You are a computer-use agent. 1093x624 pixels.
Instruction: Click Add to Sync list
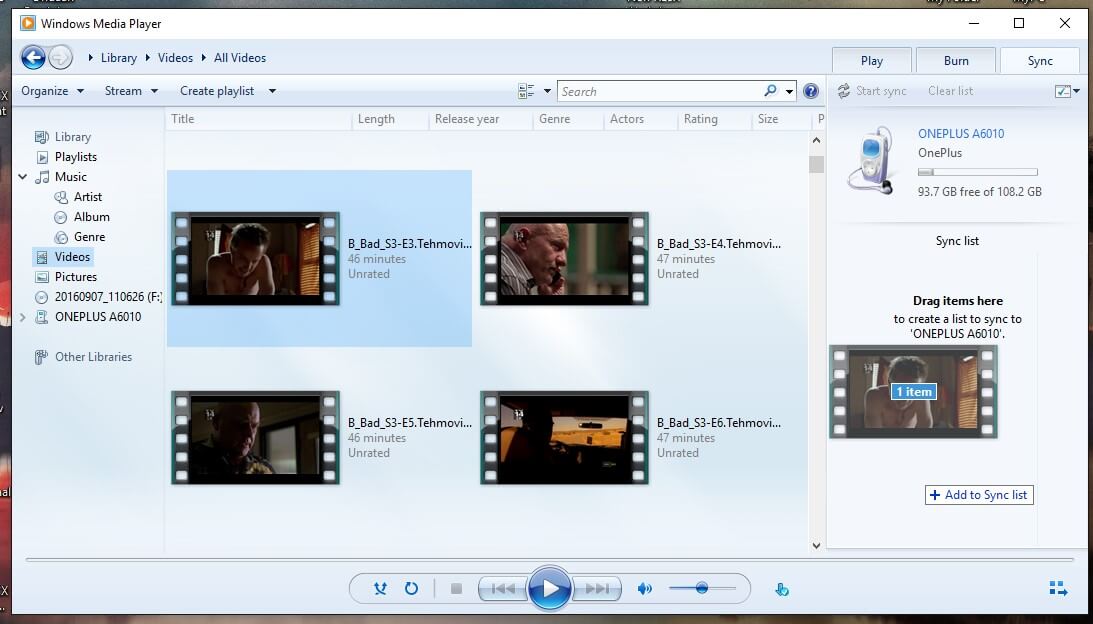[x=978, y=495]
